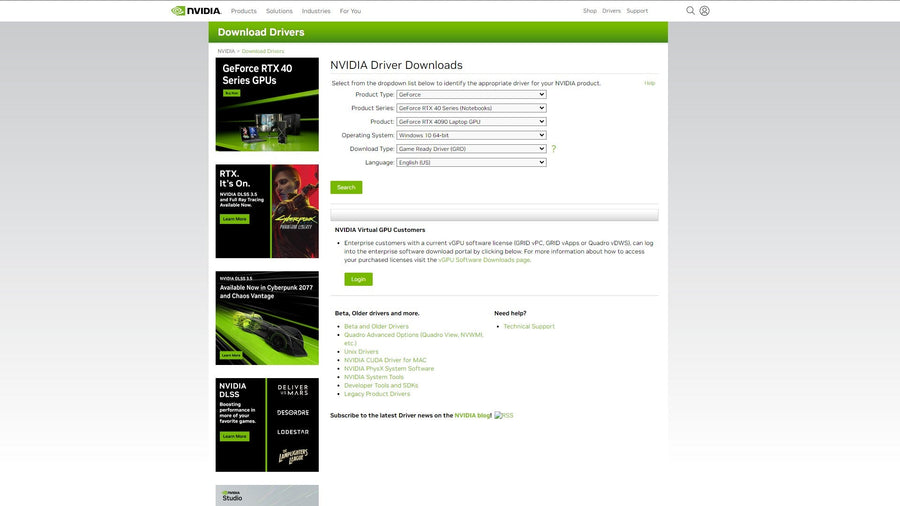Click the Download Drivers breadcrumb link

point(263,51)
